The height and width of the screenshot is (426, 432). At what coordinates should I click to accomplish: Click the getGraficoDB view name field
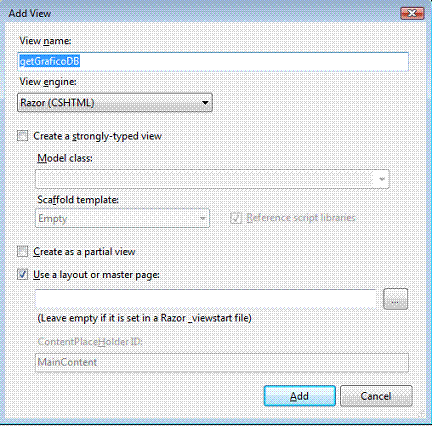tap(213, 62)
